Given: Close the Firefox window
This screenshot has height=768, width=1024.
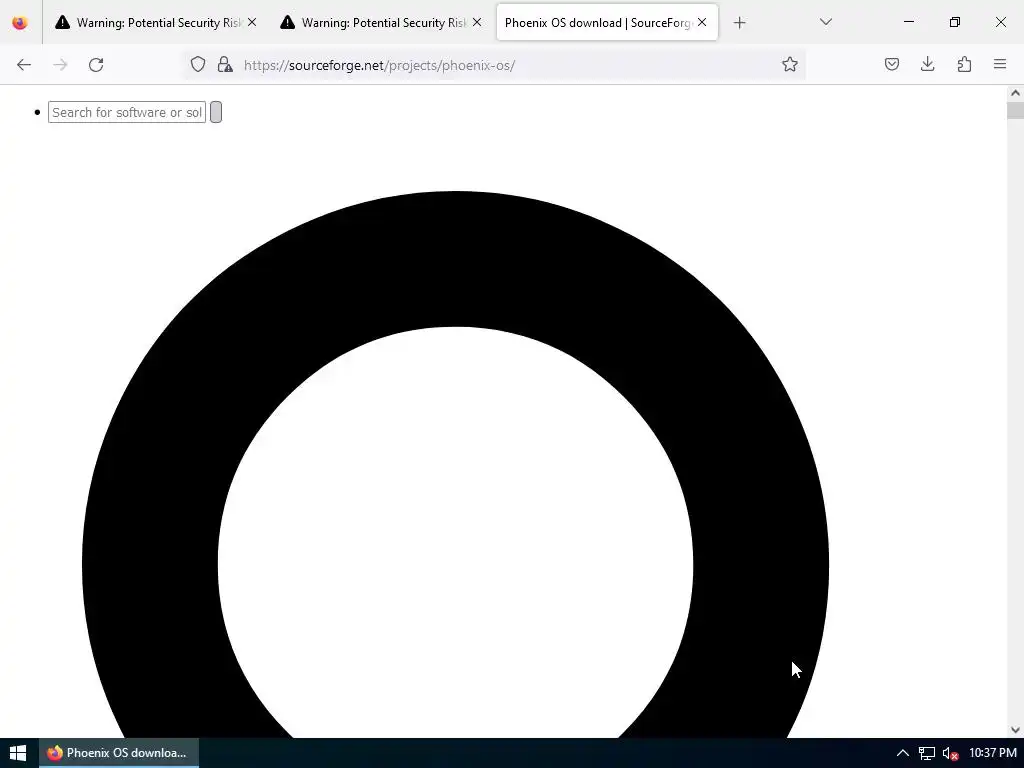Looking at the screenshot, I should [1000, 22].
